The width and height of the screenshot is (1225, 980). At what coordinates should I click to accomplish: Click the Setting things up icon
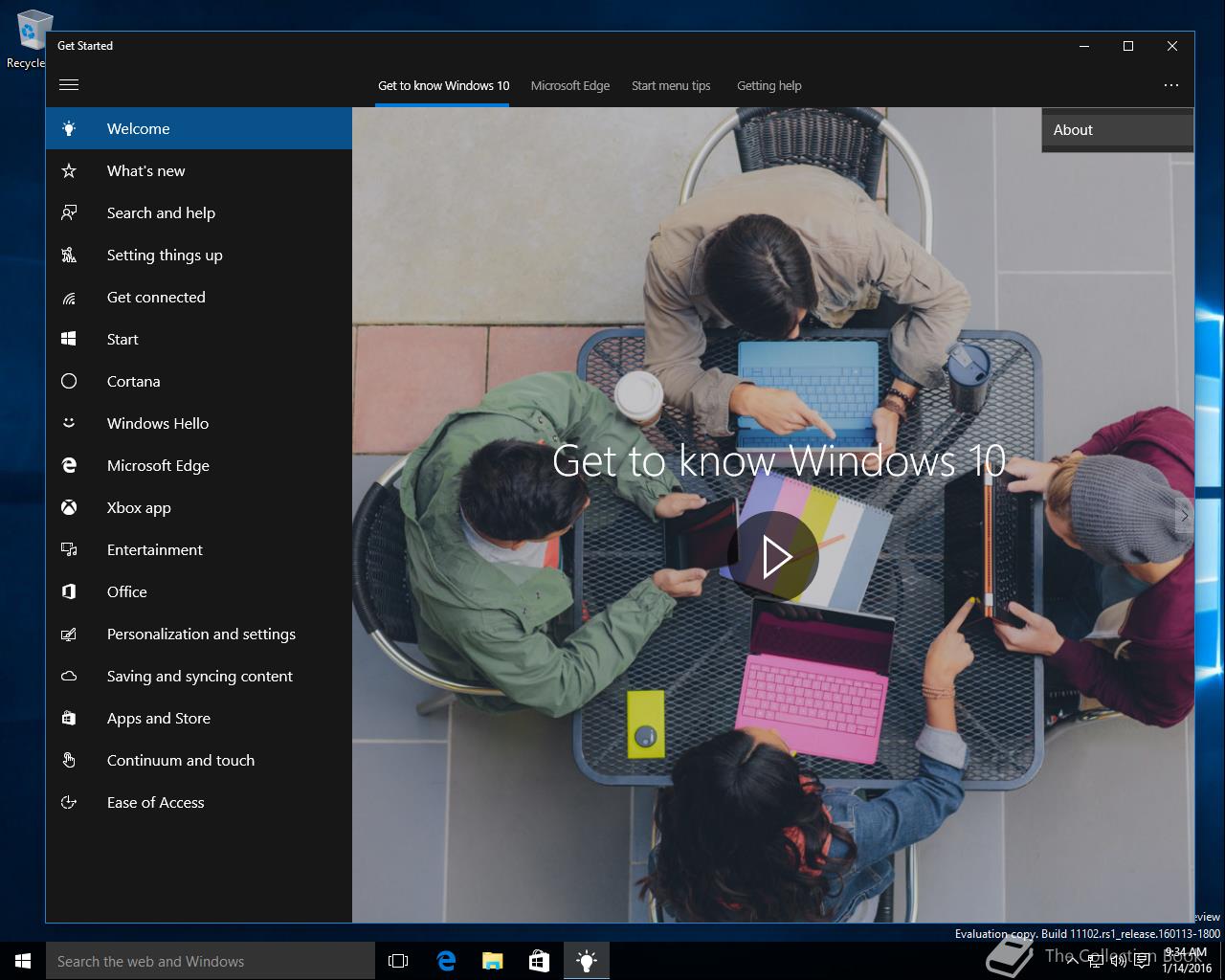[69, 255]
